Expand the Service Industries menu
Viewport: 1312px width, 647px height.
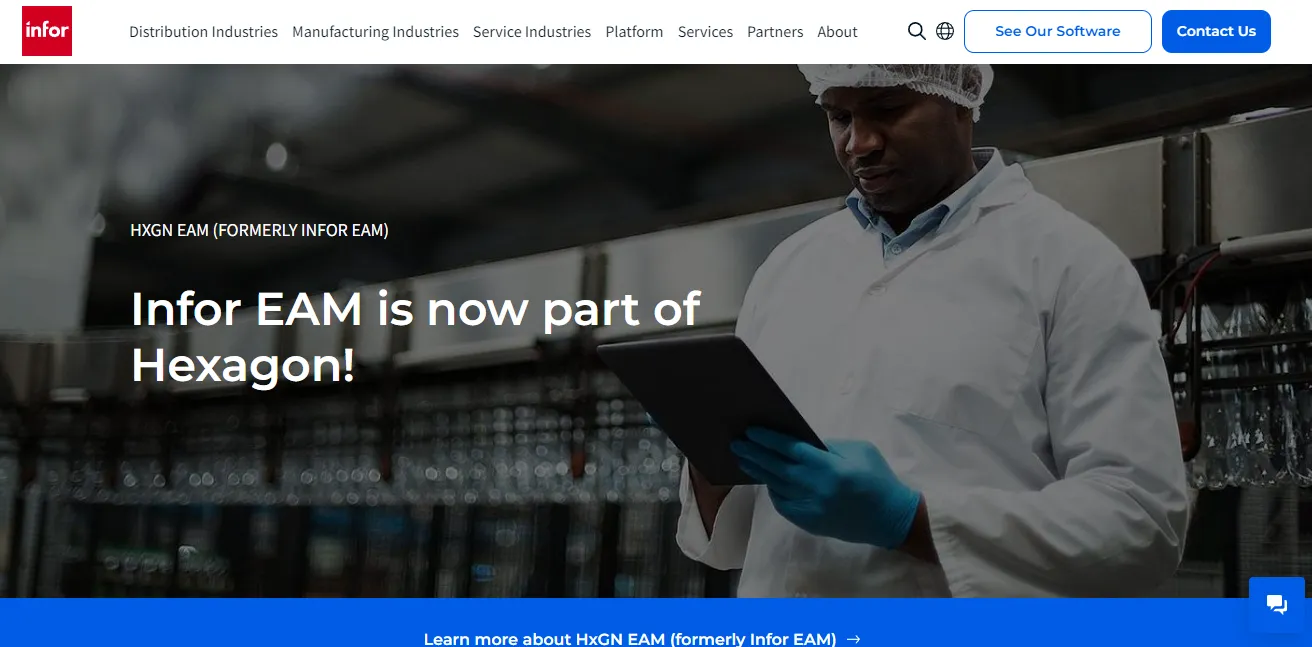pos(532,32)
